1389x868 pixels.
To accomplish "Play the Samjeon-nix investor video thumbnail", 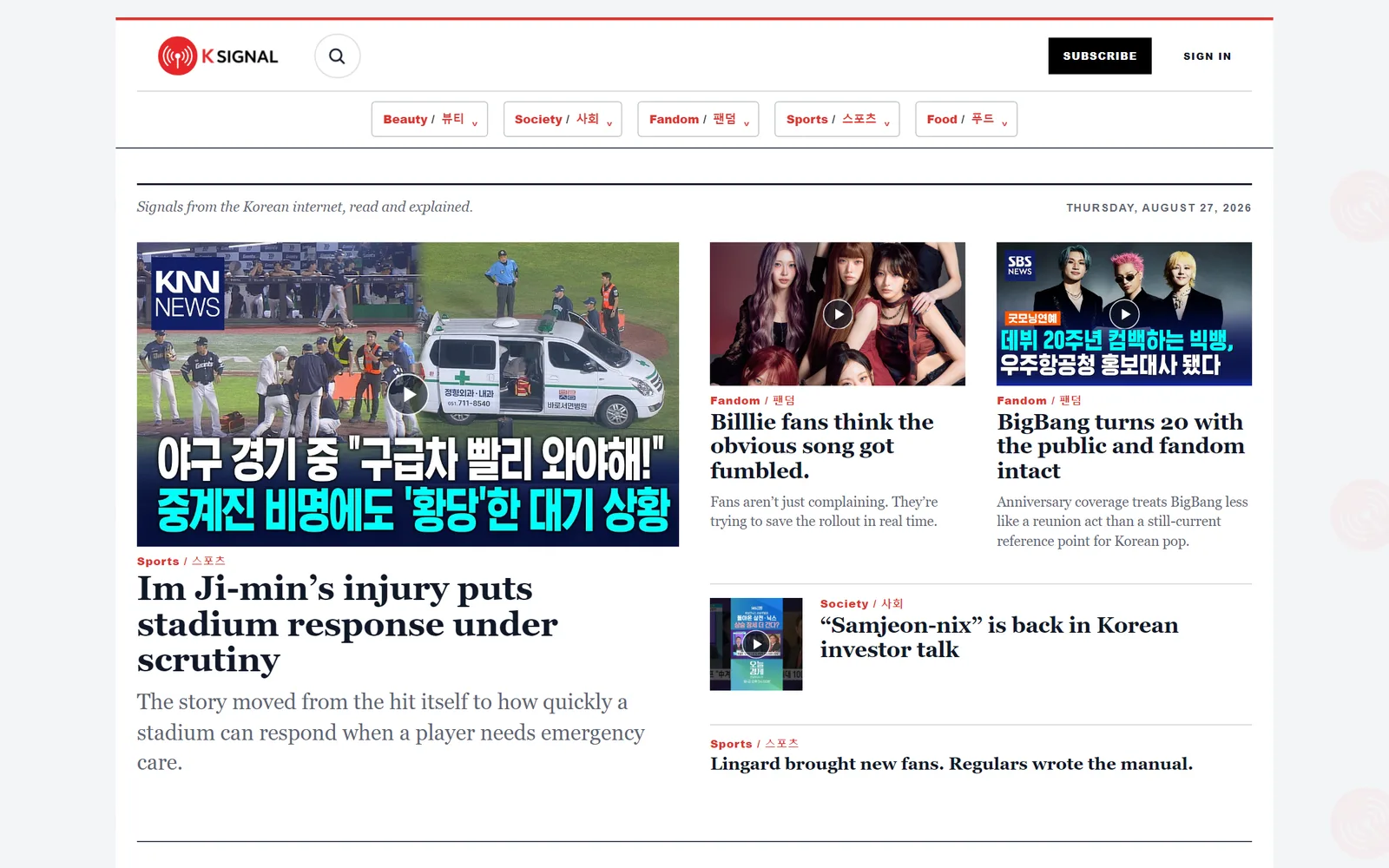I will 756,644.
